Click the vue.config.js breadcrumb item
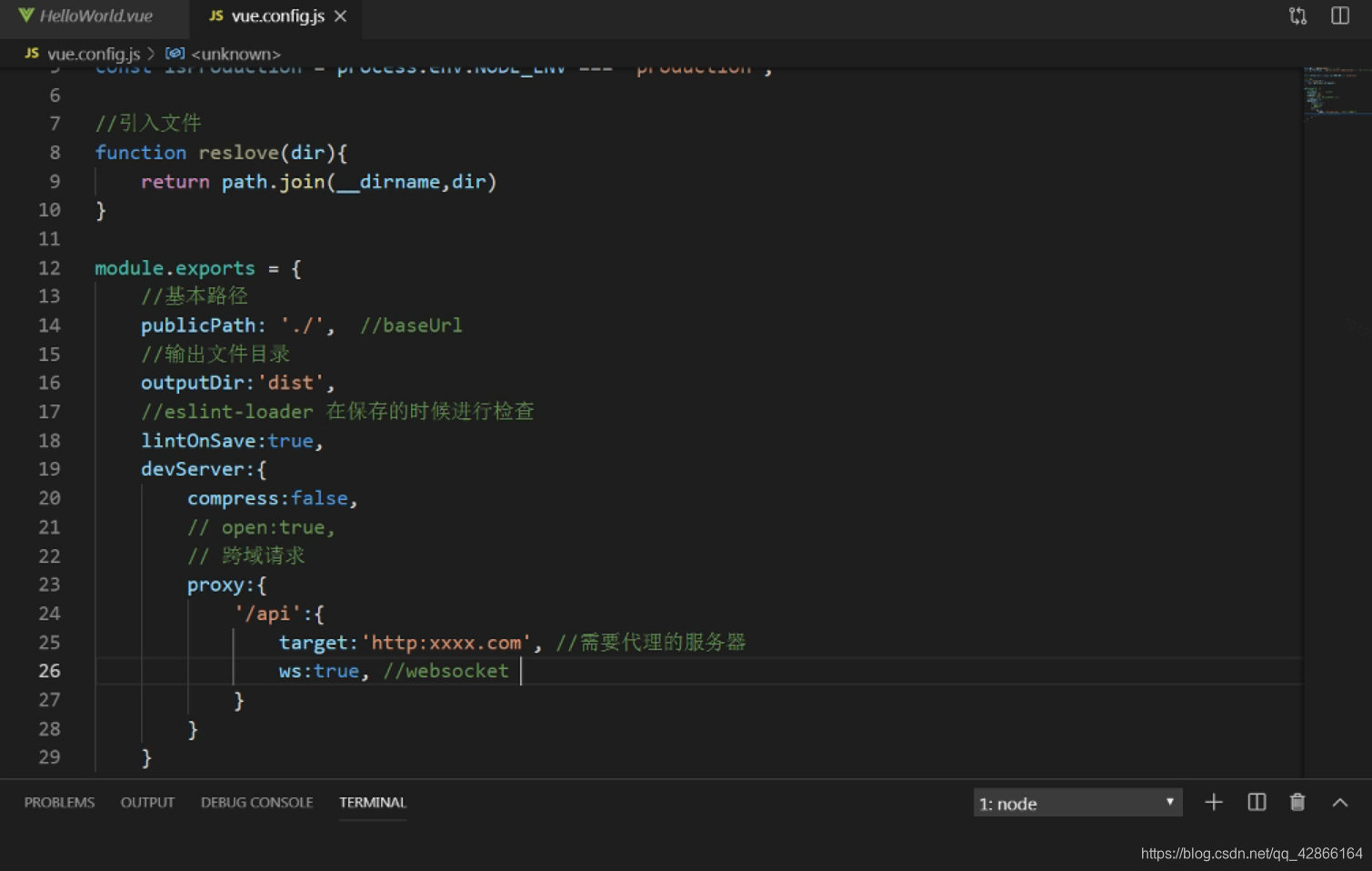Screen dimensions: 1372x871 (94, 54)
